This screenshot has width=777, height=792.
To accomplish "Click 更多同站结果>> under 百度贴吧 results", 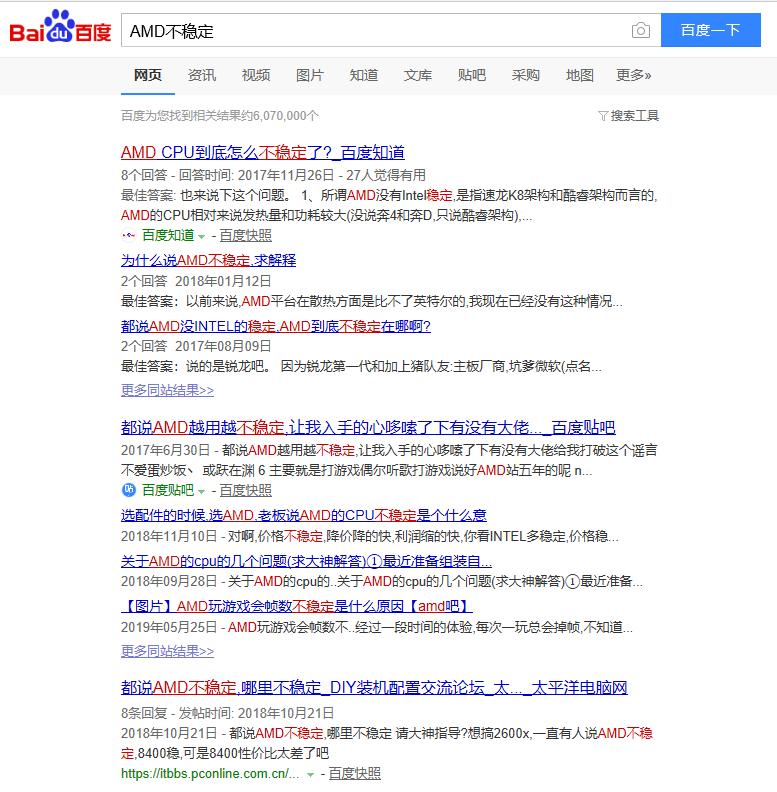I will point(167,651).
